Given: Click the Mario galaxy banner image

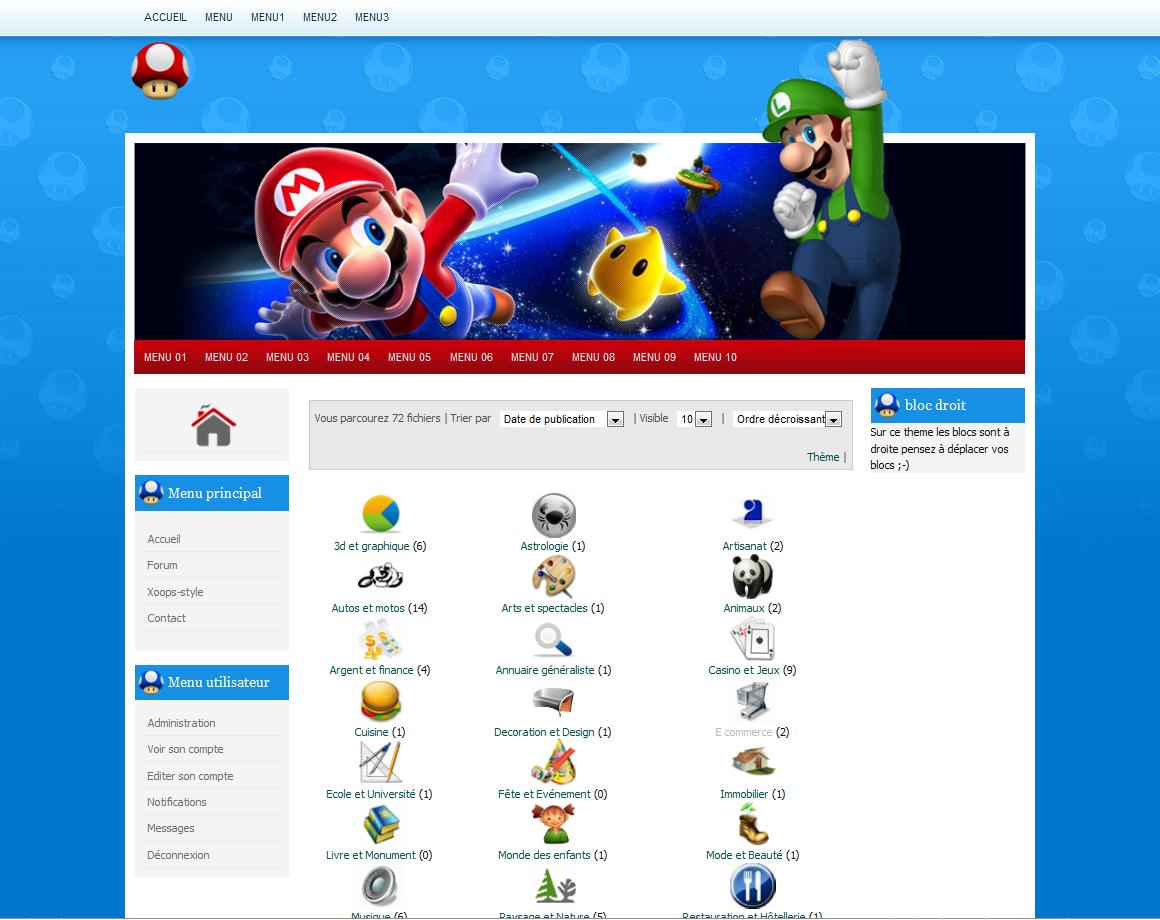Looking at the screenshot, I should click(x=579, y=241).
